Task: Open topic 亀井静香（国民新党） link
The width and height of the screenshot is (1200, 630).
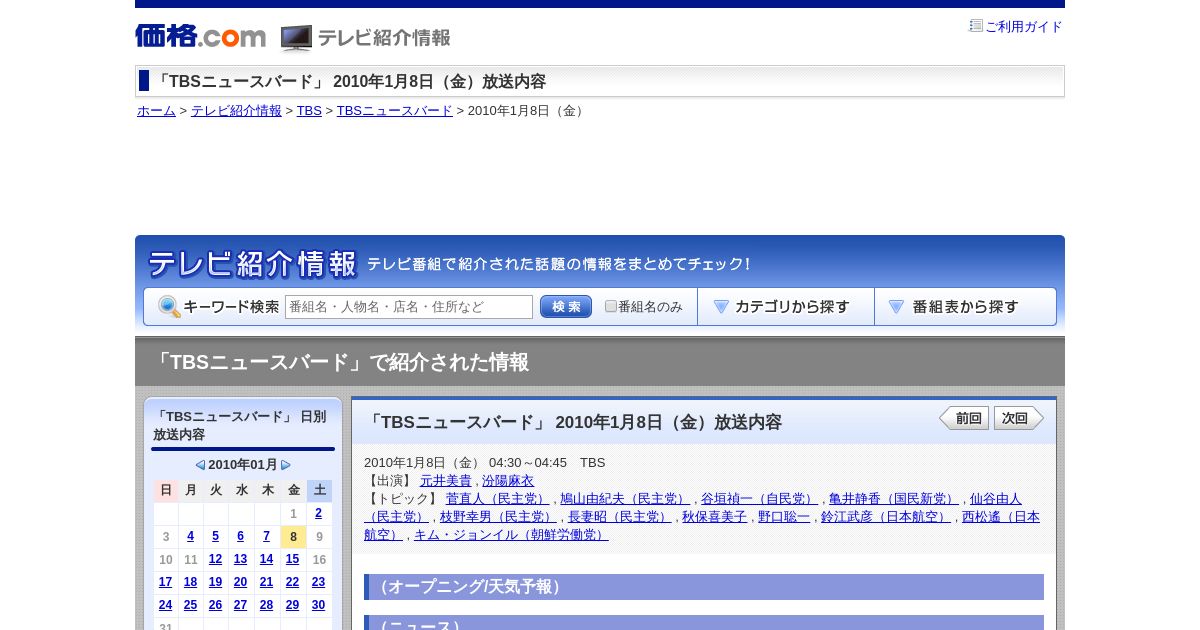Action: [893, 499]
